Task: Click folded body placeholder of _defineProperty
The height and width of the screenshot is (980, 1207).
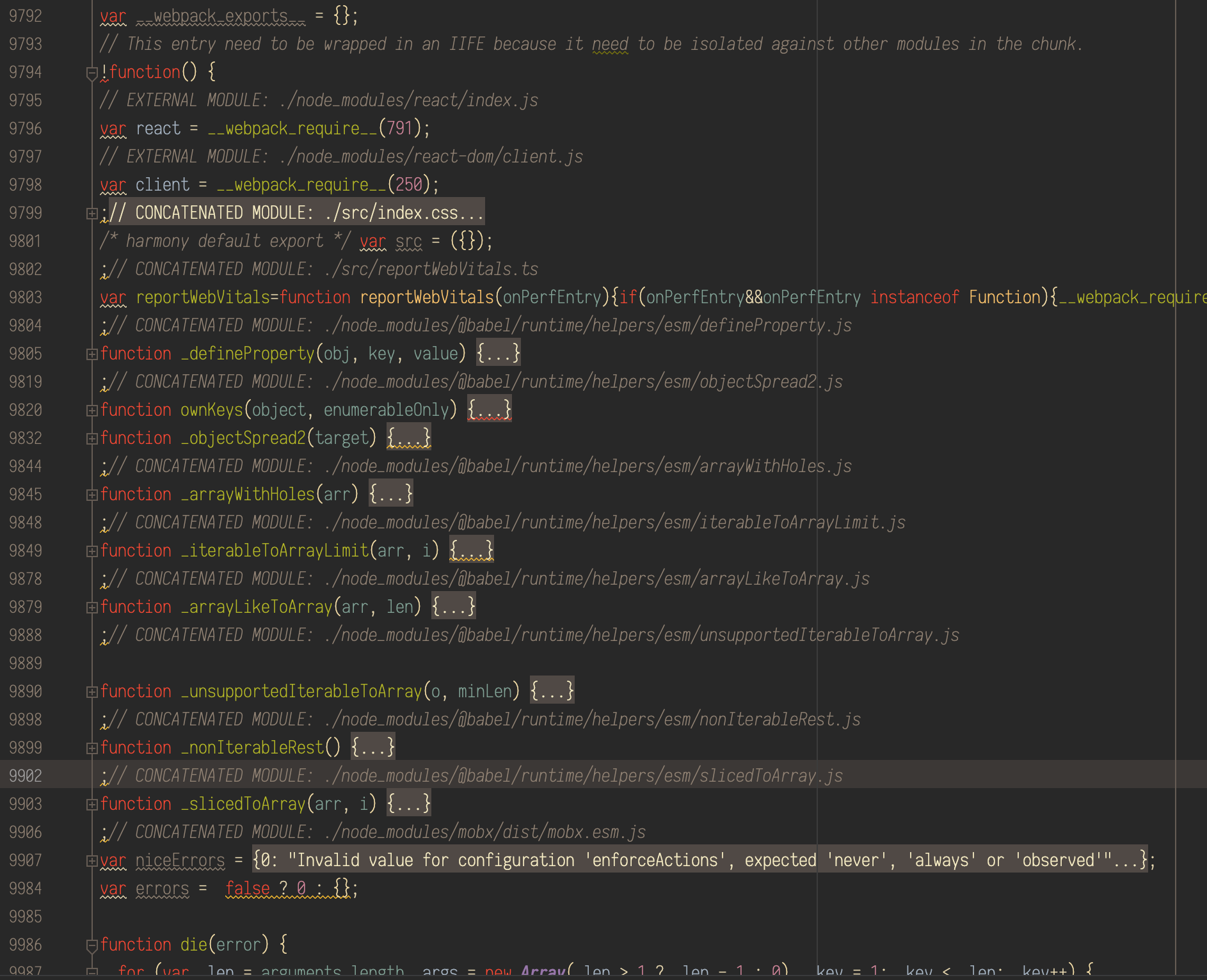Action: (499, 353)
